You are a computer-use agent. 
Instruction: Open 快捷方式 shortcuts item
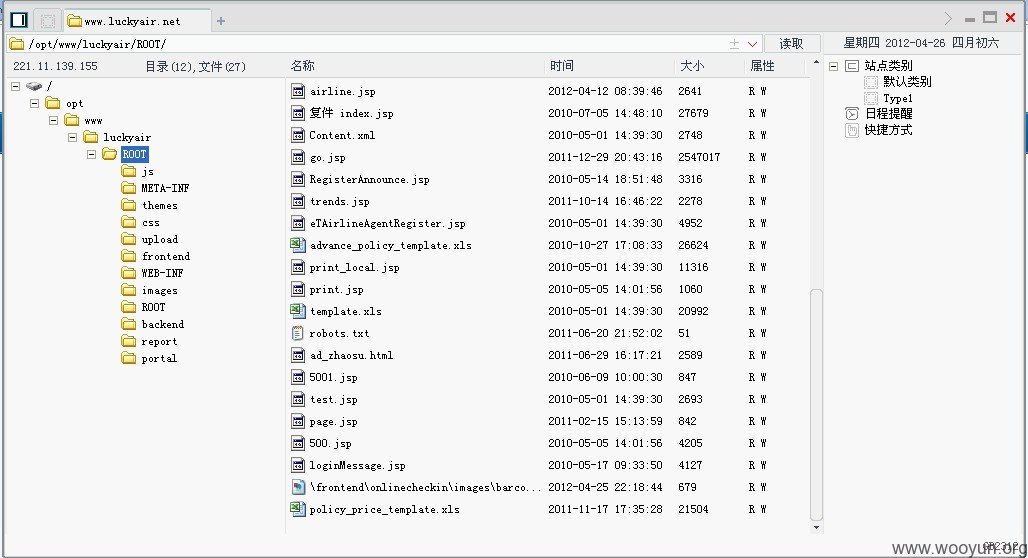(x=888, y=130)
